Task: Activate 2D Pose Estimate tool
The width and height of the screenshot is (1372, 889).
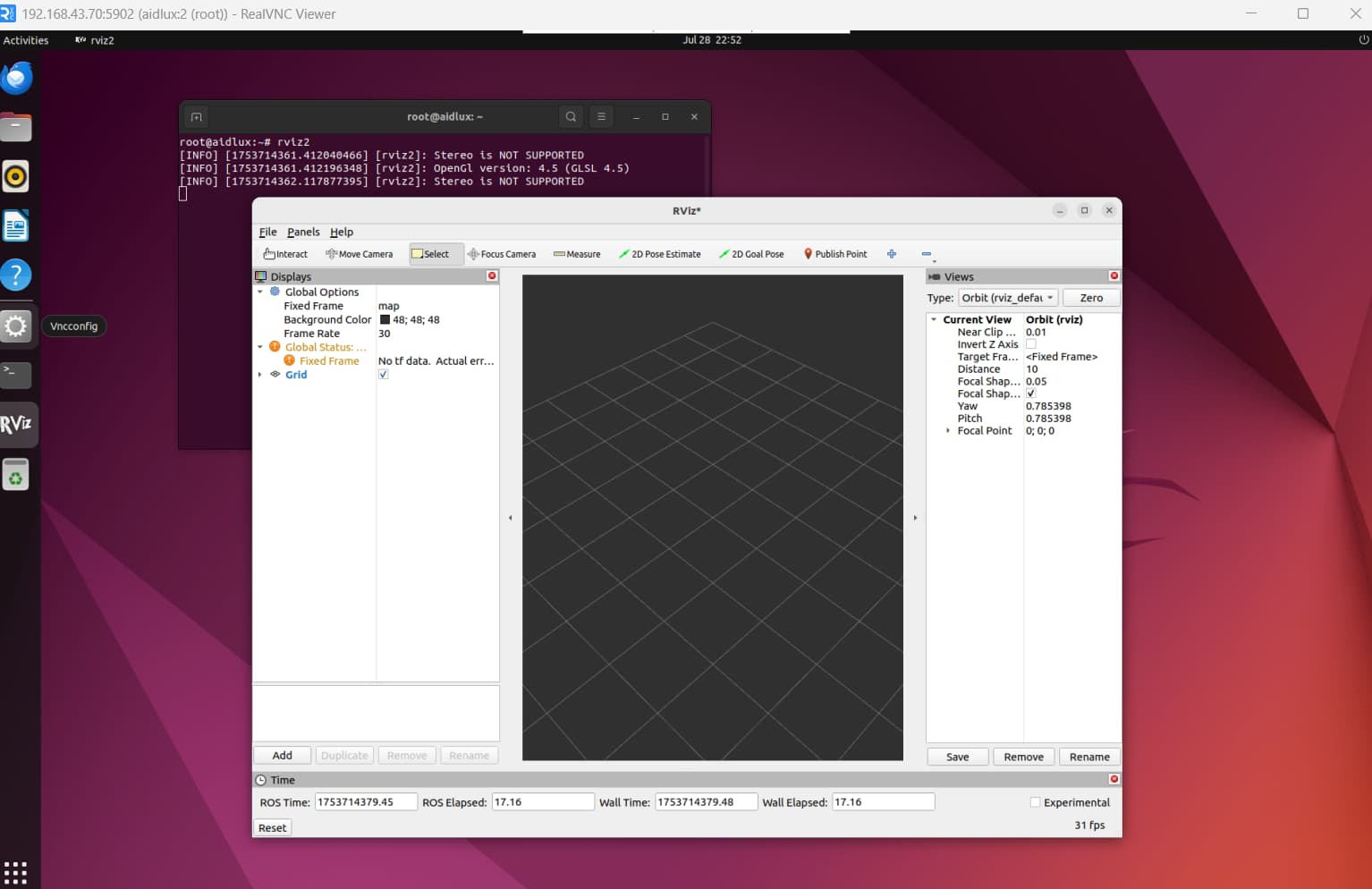Action: pyautogui.click(x=660, y=254)
